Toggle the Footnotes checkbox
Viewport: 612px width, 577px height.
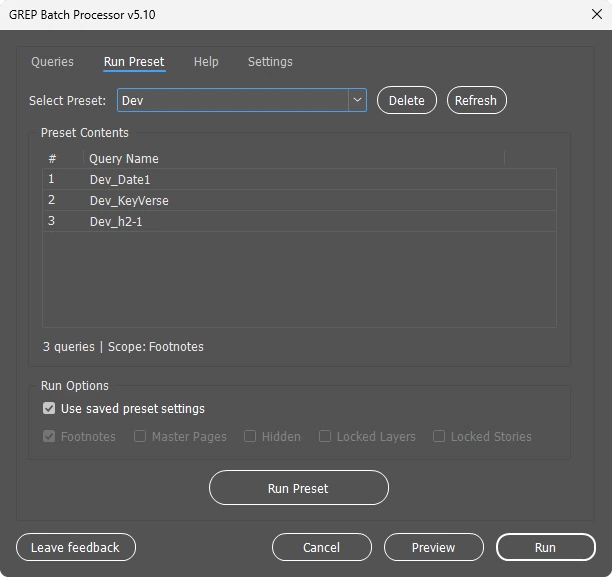(49, 436)
